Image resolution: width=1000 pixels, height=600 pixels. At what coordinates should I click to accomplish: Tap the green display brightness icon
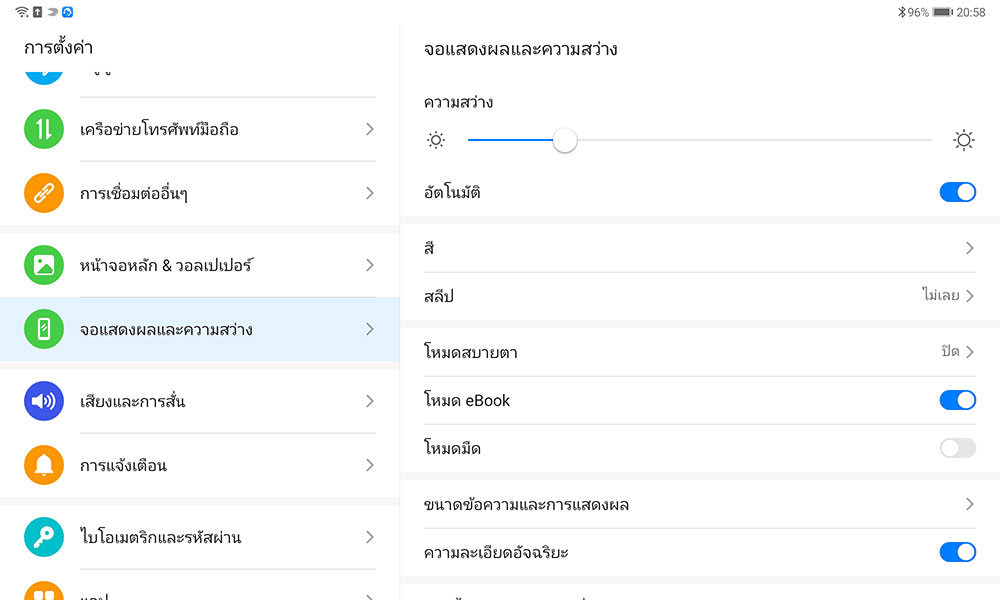(x=43, y=329)
